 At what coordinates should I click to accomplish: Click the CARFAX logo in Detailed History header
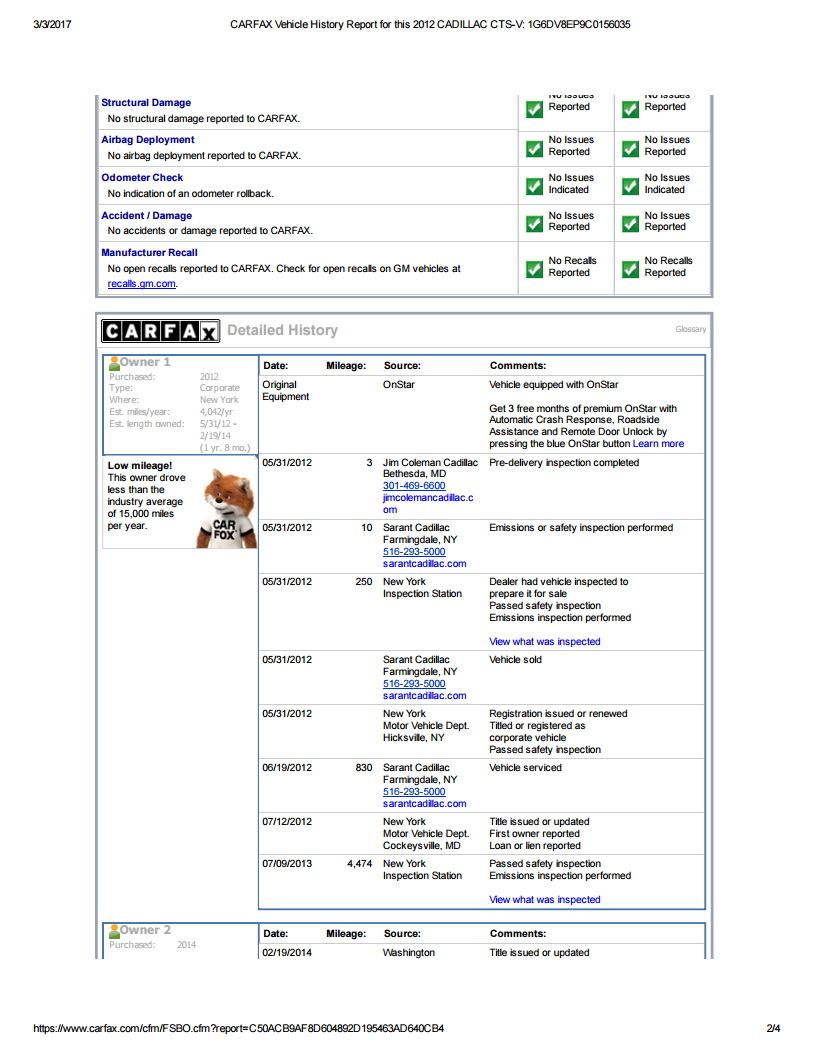(x=160, y=331)
